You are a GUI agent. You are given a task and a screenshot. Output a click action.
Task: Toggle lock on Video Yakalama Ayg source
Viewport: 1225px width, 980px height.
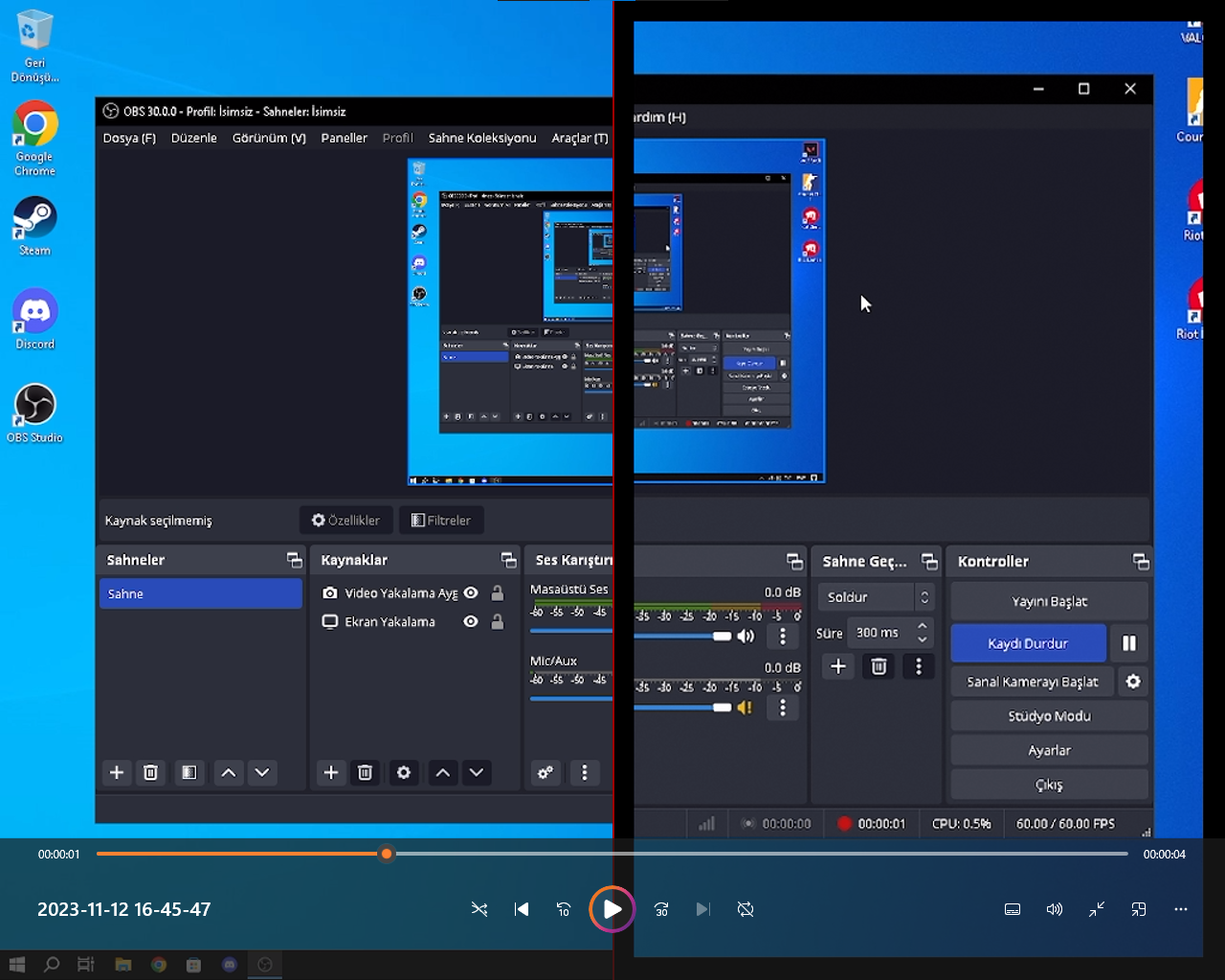tap(498, 593)
